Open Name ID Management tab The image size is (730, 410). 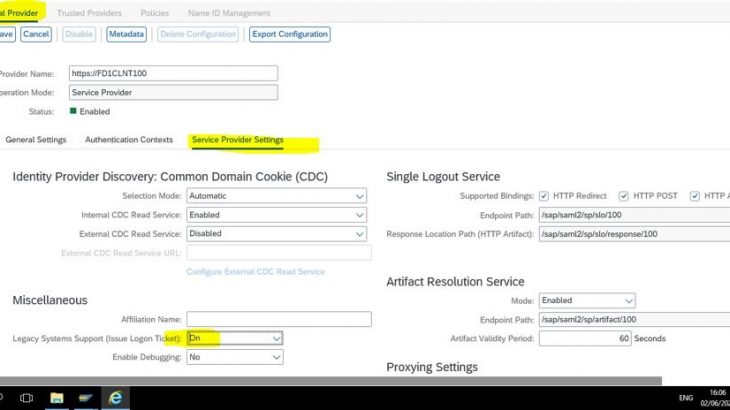(229, 13)
